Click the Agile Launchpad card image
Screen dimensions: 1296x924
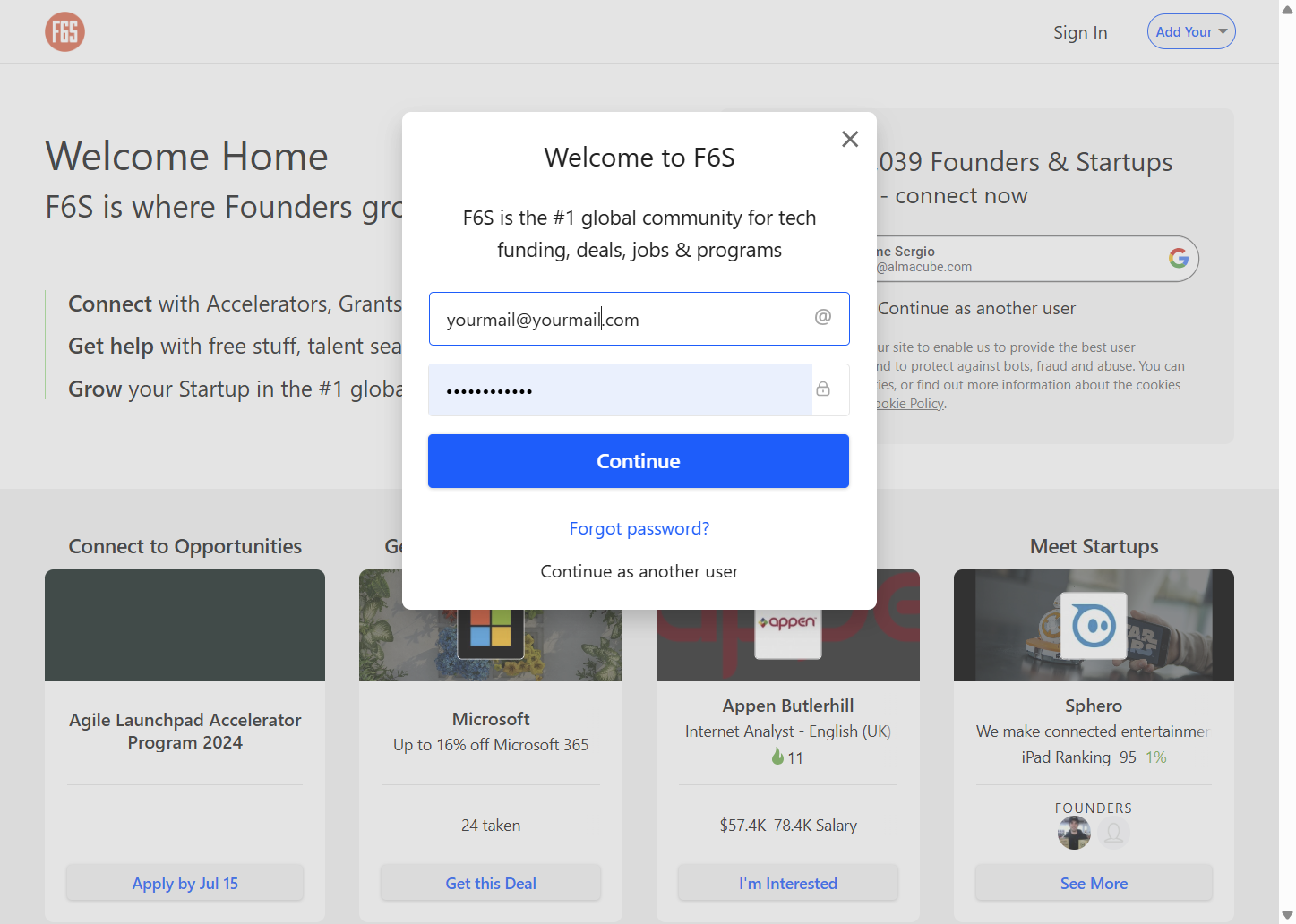[185, 625]
